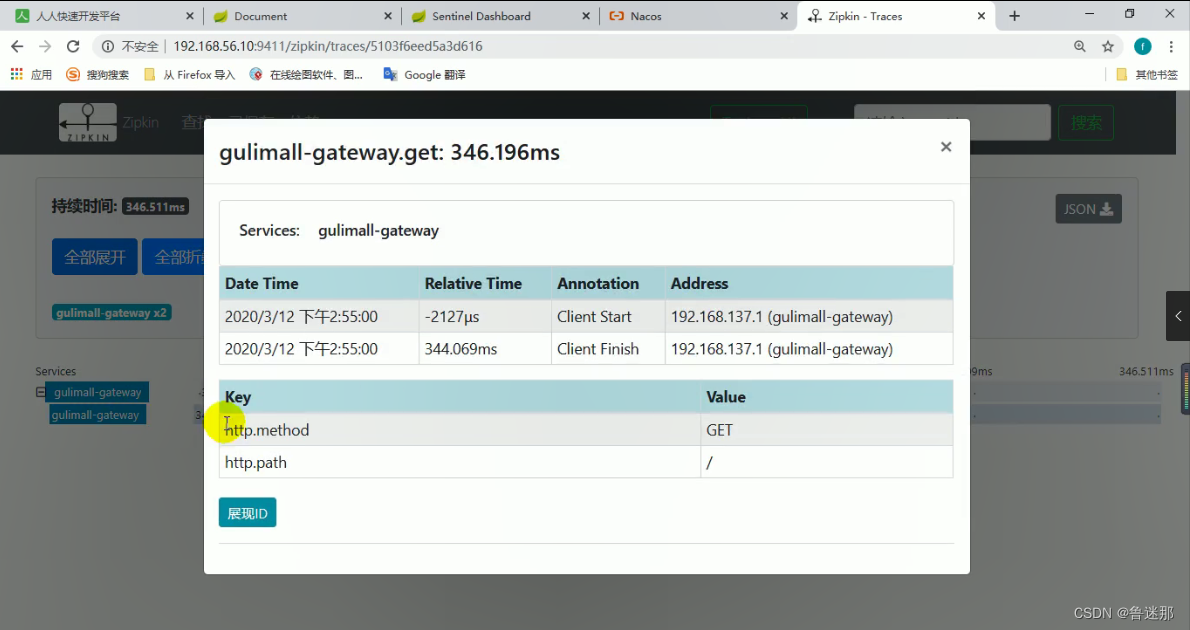
Task: Select second gulimall-gateway service row
Action: click(97, 415)
